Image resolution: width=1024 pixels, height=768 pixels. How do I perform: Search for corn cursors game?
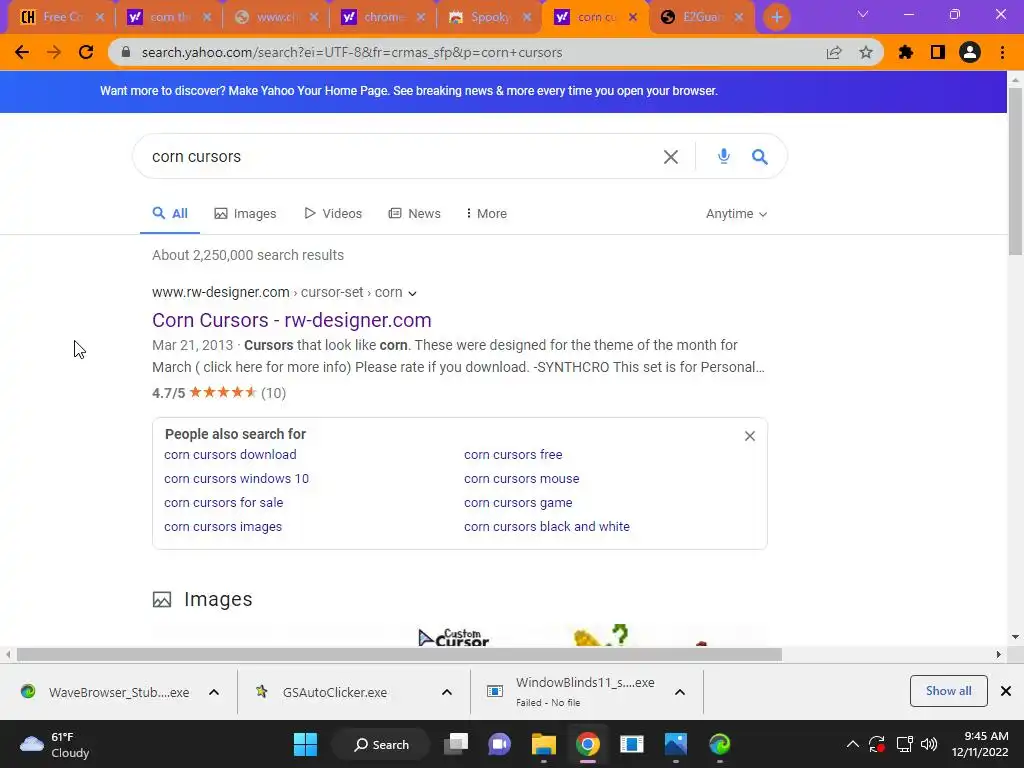point(518,503)
